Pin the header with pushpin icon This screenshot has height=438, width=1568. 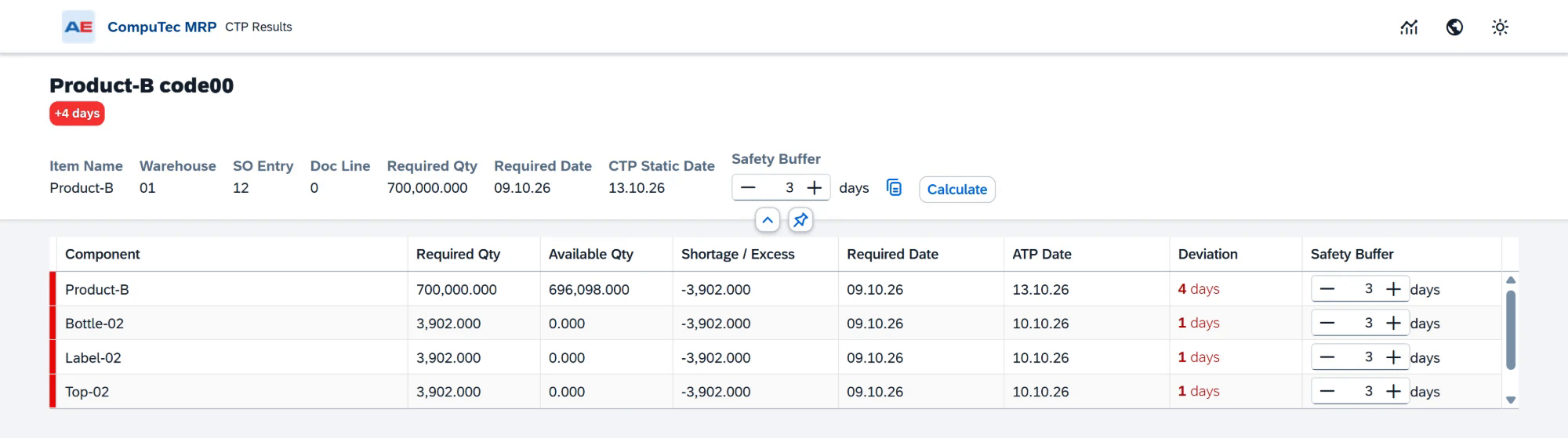800,220
